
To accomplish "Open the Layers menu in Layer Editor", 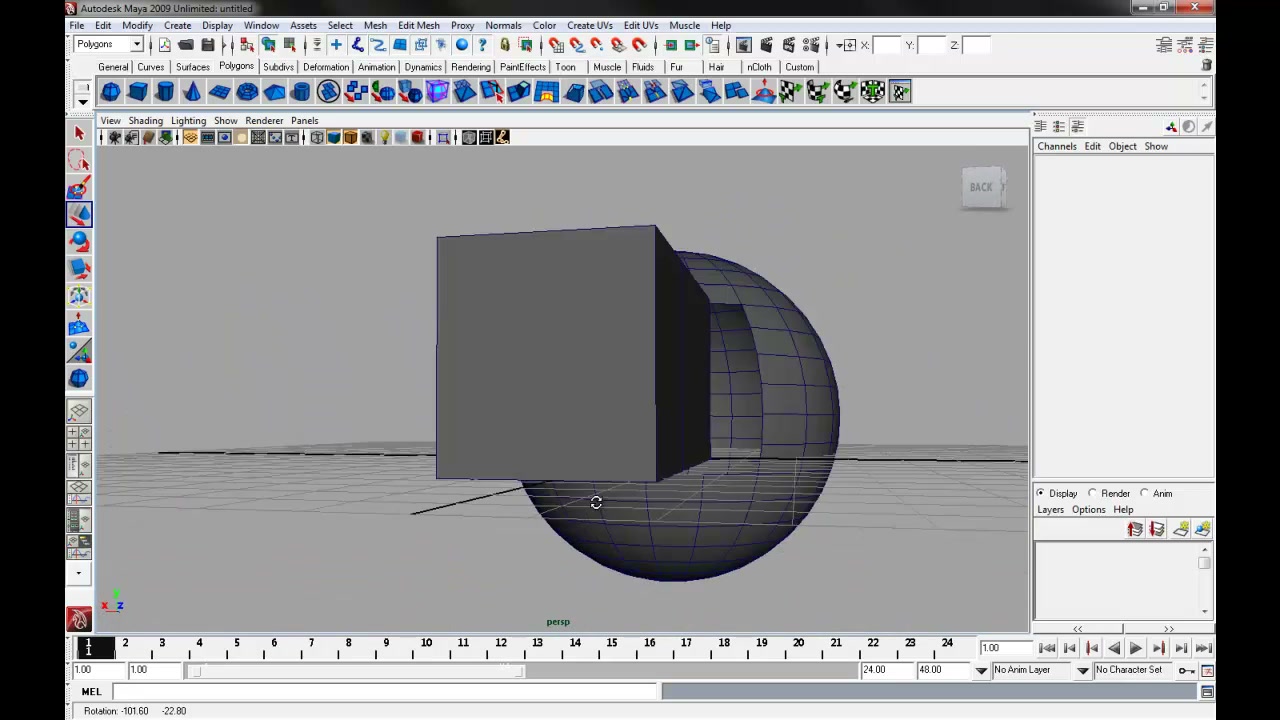I will click(1050, 510).
